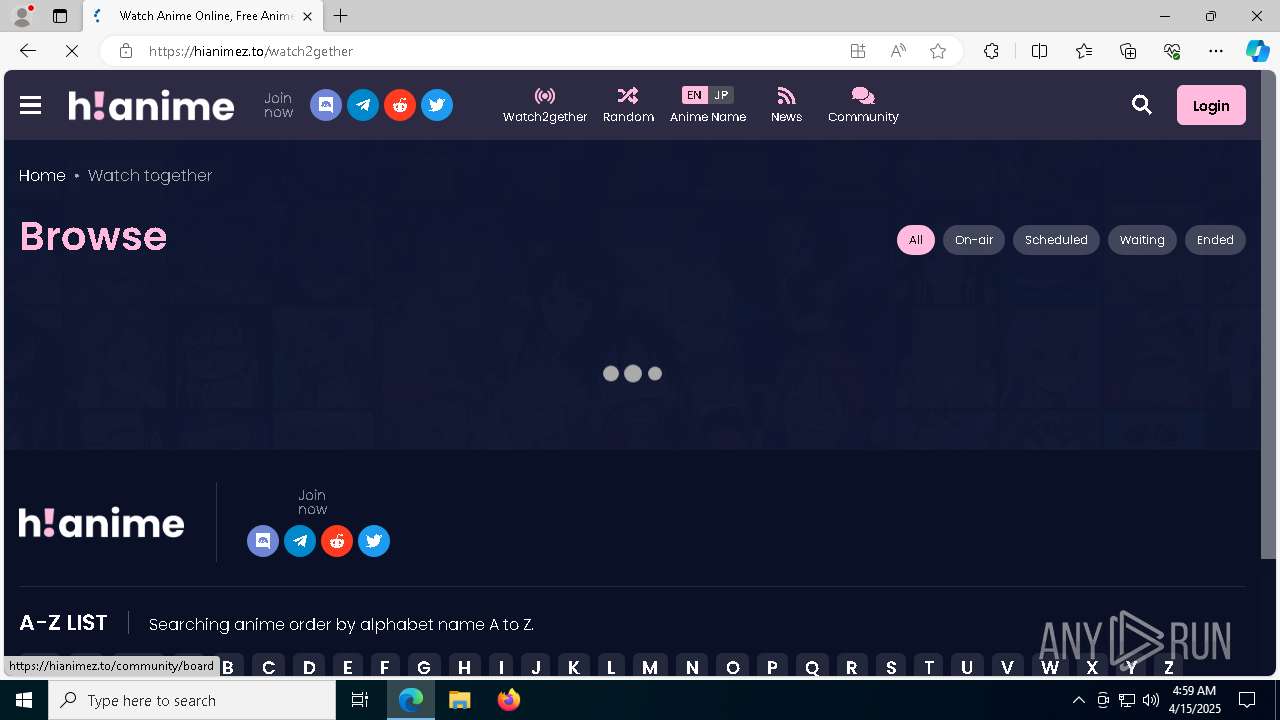Screen dimensions: 1280x720
Task: Open Telegram link in header
Action: pyautogui.click(x=363, y=105)
